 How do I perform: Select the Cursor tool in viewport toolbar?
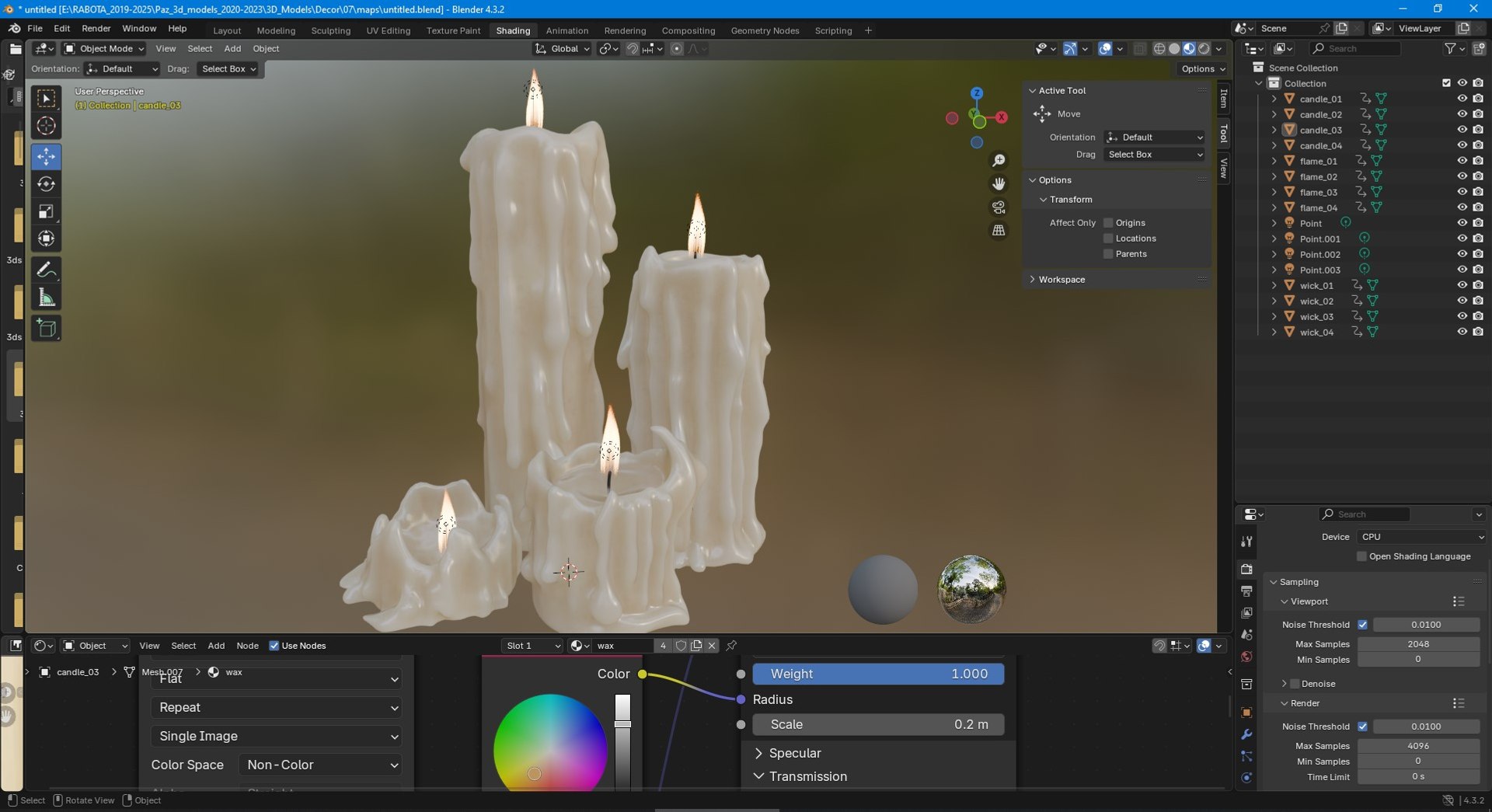(x=46, y=126)
